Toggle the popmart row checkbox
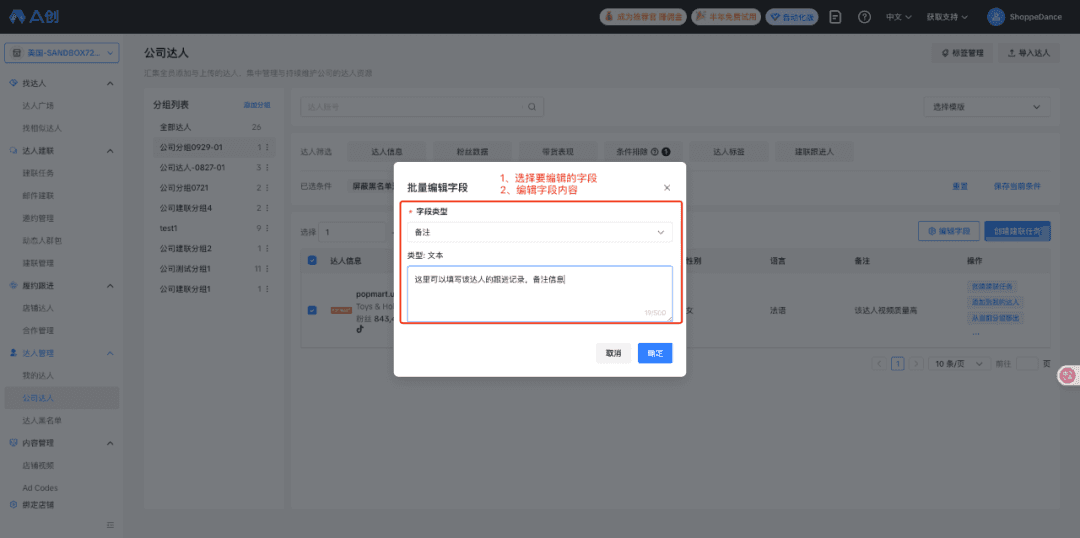Image resolution: width=1080 pixels, height=538 pixels. click(312, 310)
